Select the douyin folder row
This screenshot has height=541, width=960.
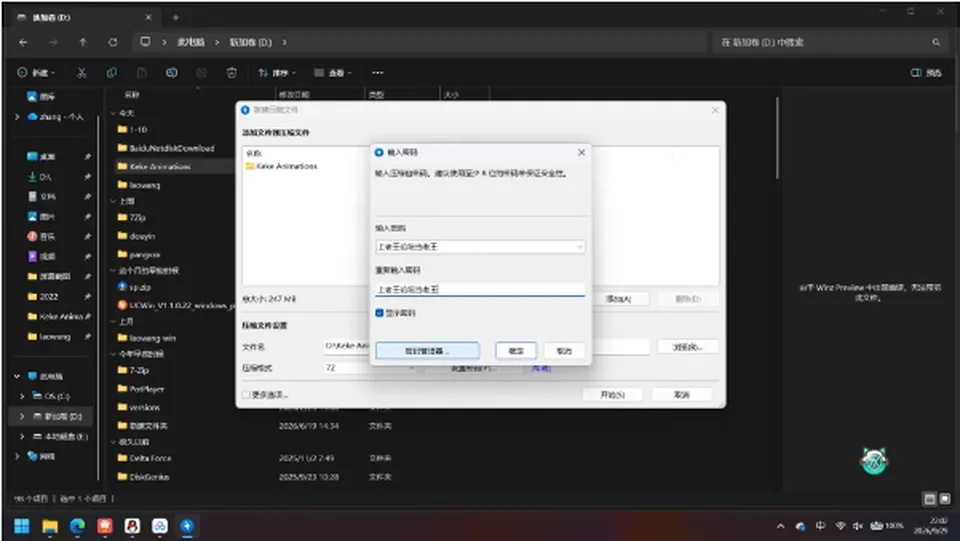[x=136, y=236]
